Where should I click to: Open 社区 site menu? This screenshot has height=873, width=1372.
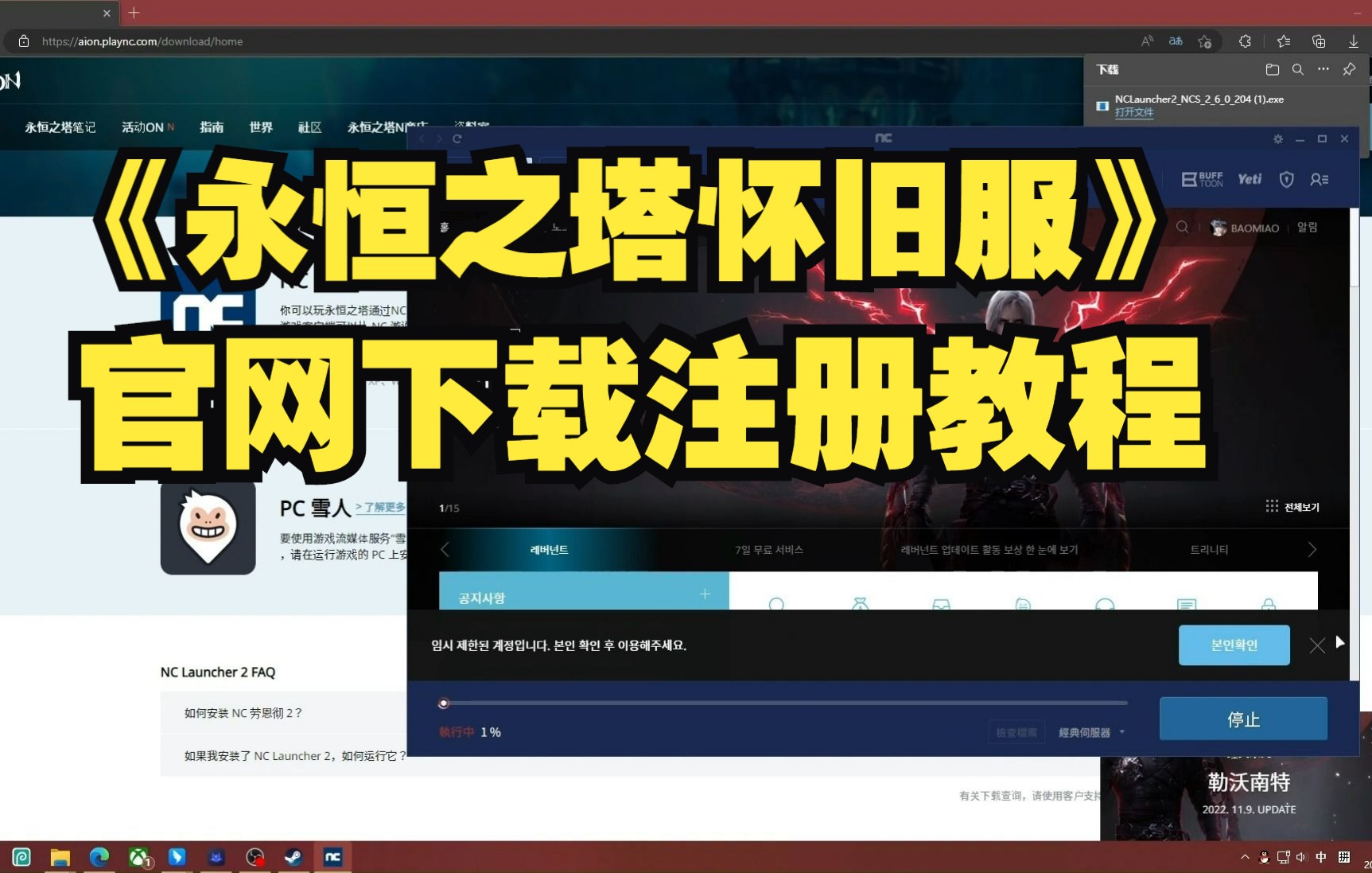point(309,127)
